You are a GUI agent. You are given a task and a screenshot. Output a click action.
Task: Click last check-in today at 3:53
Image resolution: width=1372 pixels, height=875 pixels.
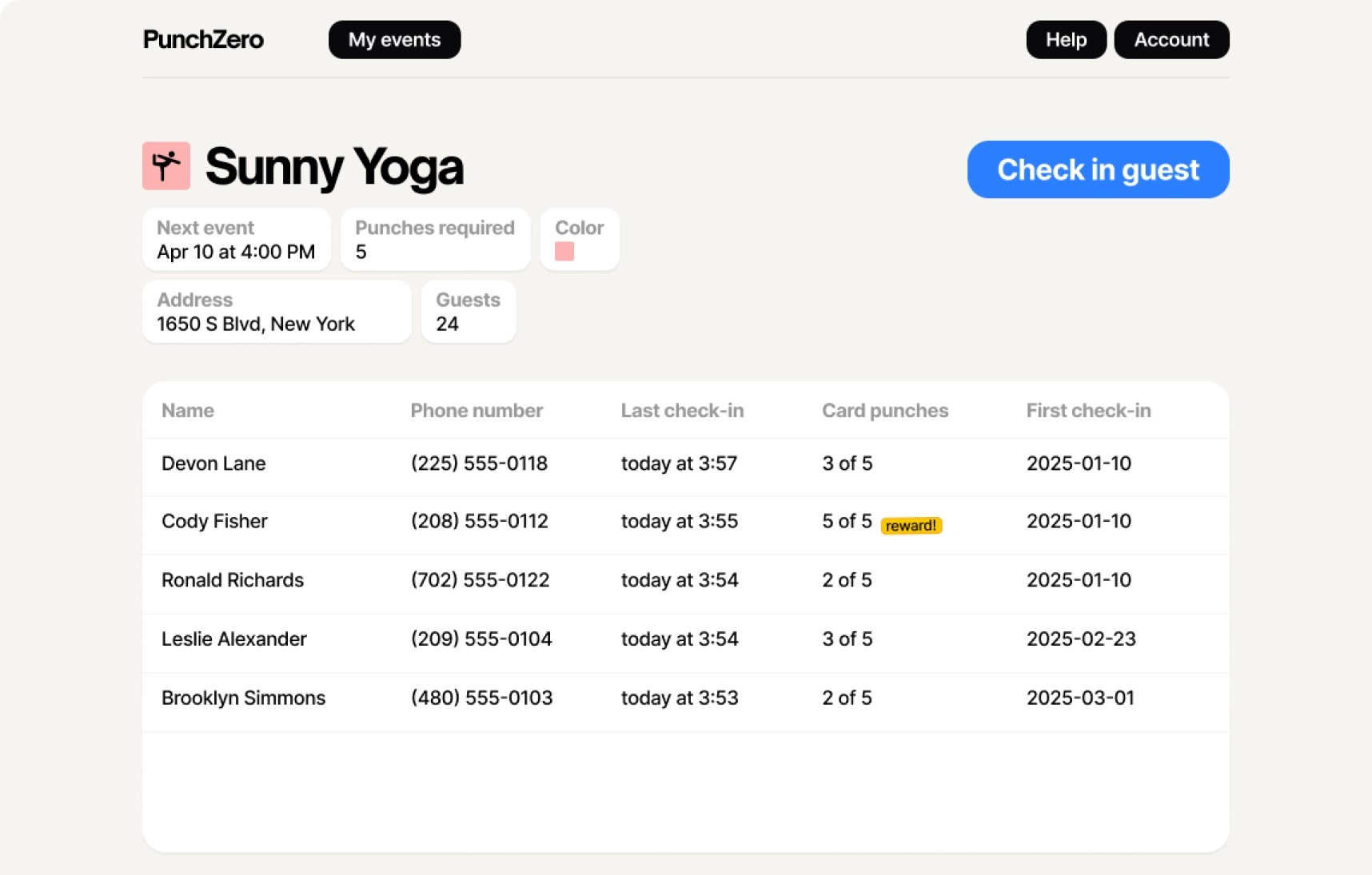680,698
